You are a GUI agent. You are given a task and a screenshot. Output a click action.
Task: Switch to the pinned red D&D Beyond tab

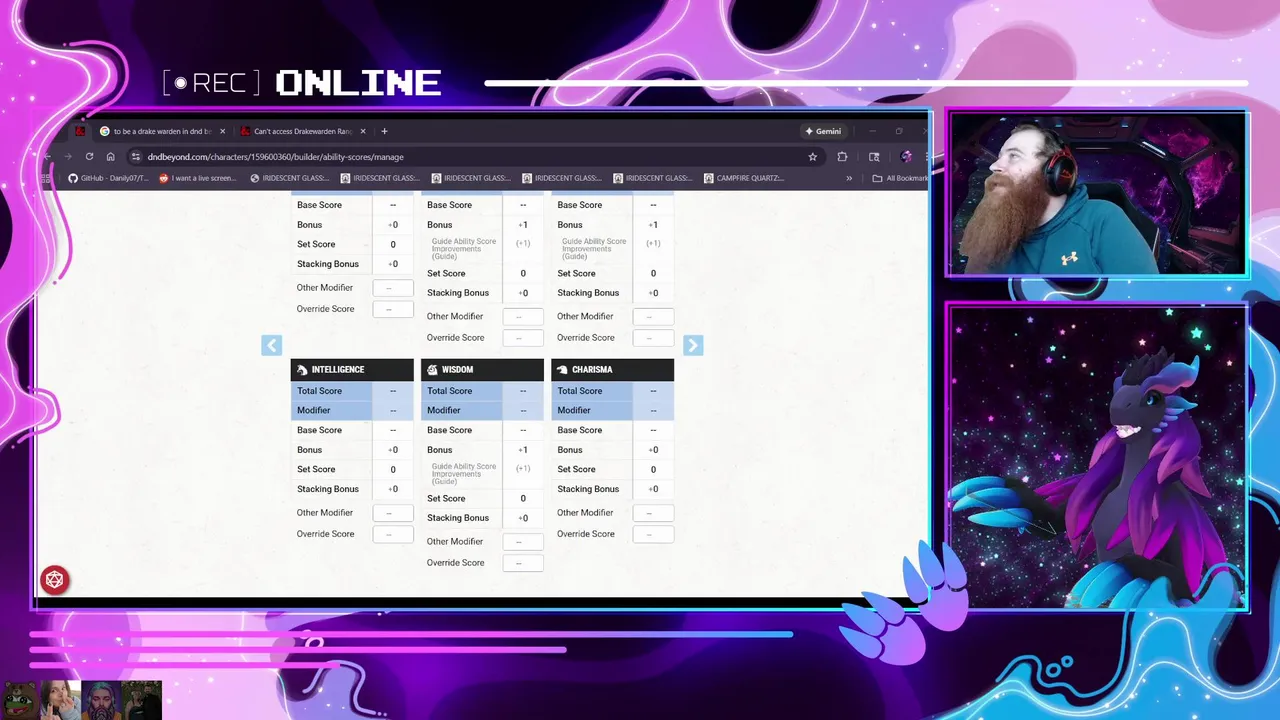point(80,131)
